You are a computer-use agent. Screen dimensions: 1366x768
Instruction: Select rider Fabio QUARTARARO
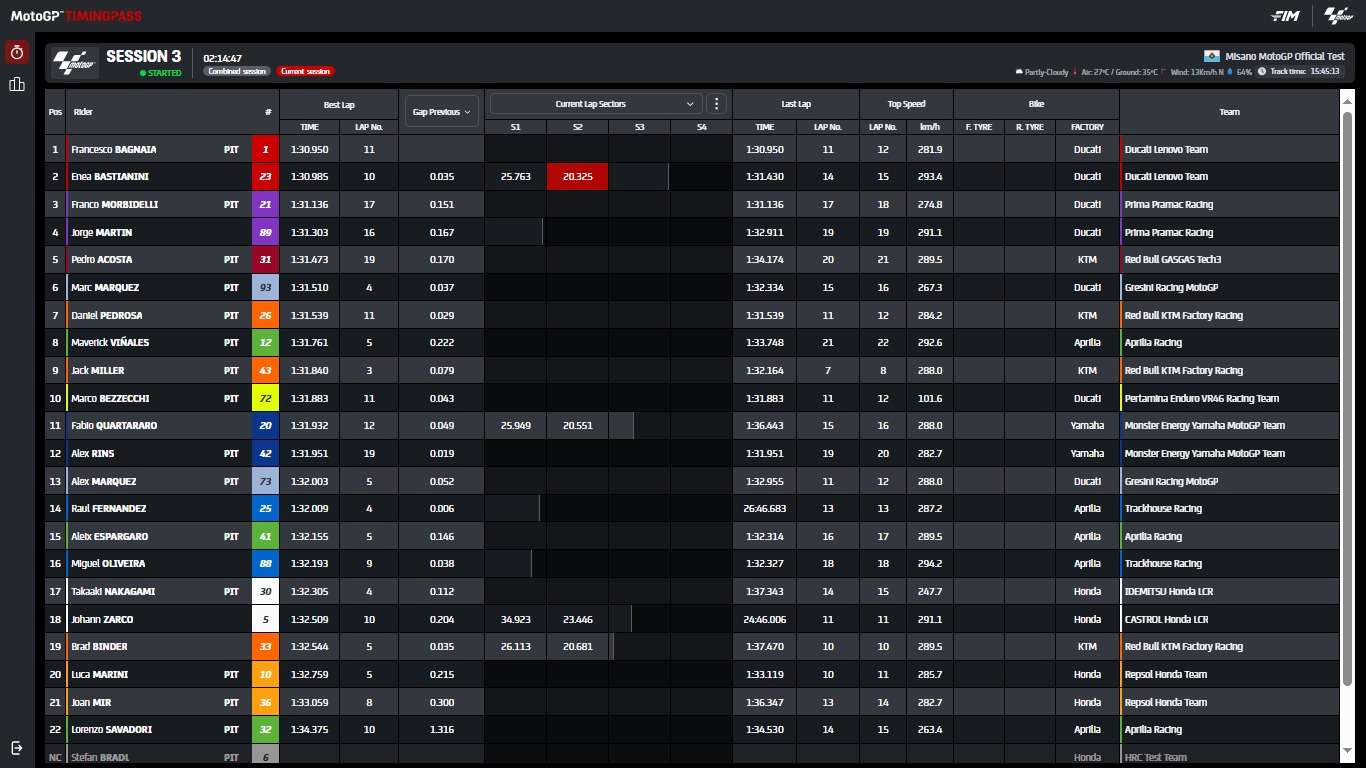(114, 426)
